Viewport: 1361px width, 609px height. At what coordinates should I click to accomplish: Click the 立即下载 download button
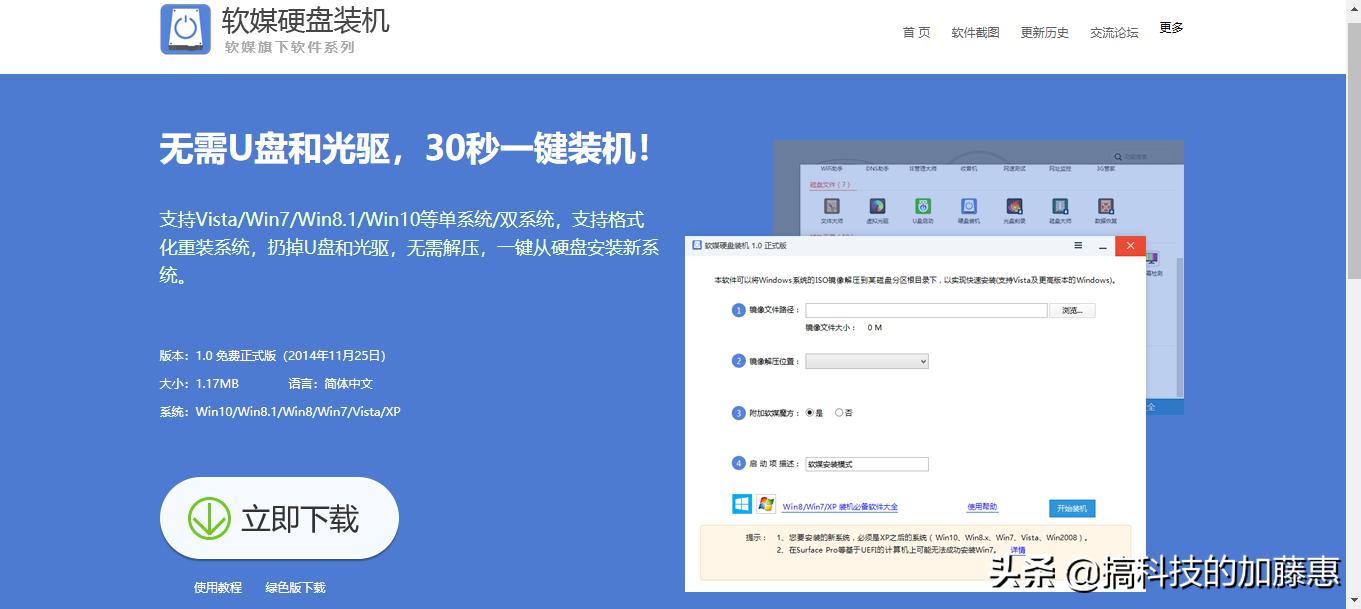pyautogui.click(x=278, y=519)
